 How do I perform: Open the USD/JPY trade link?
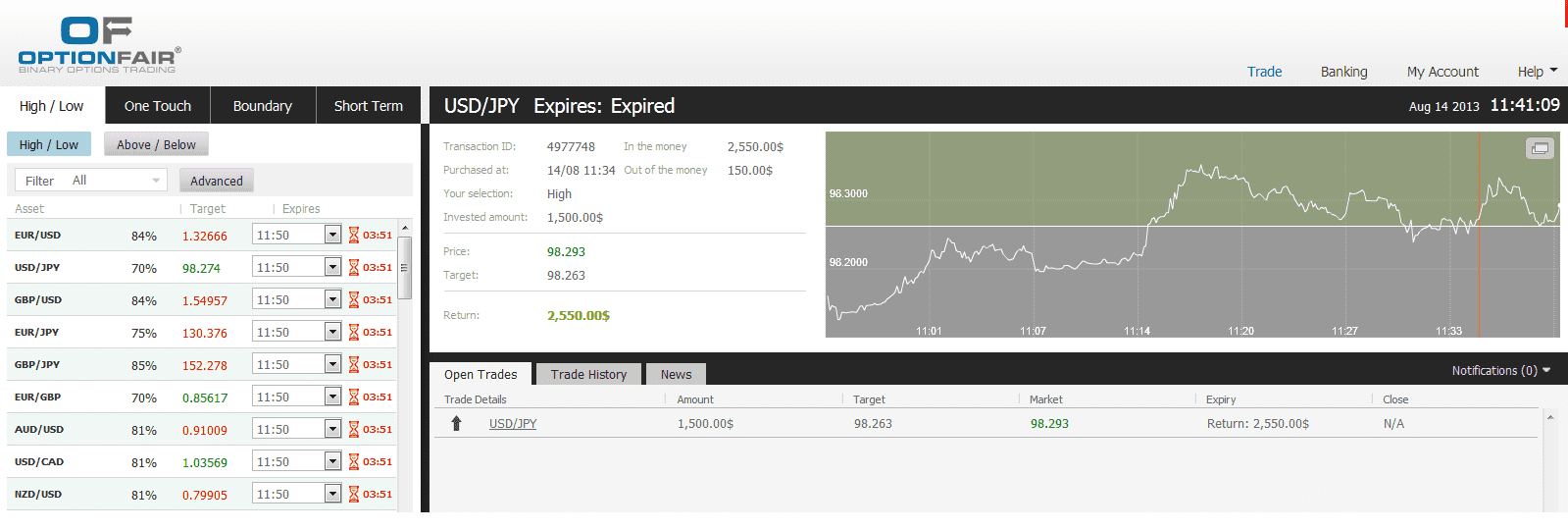[513, 424]
